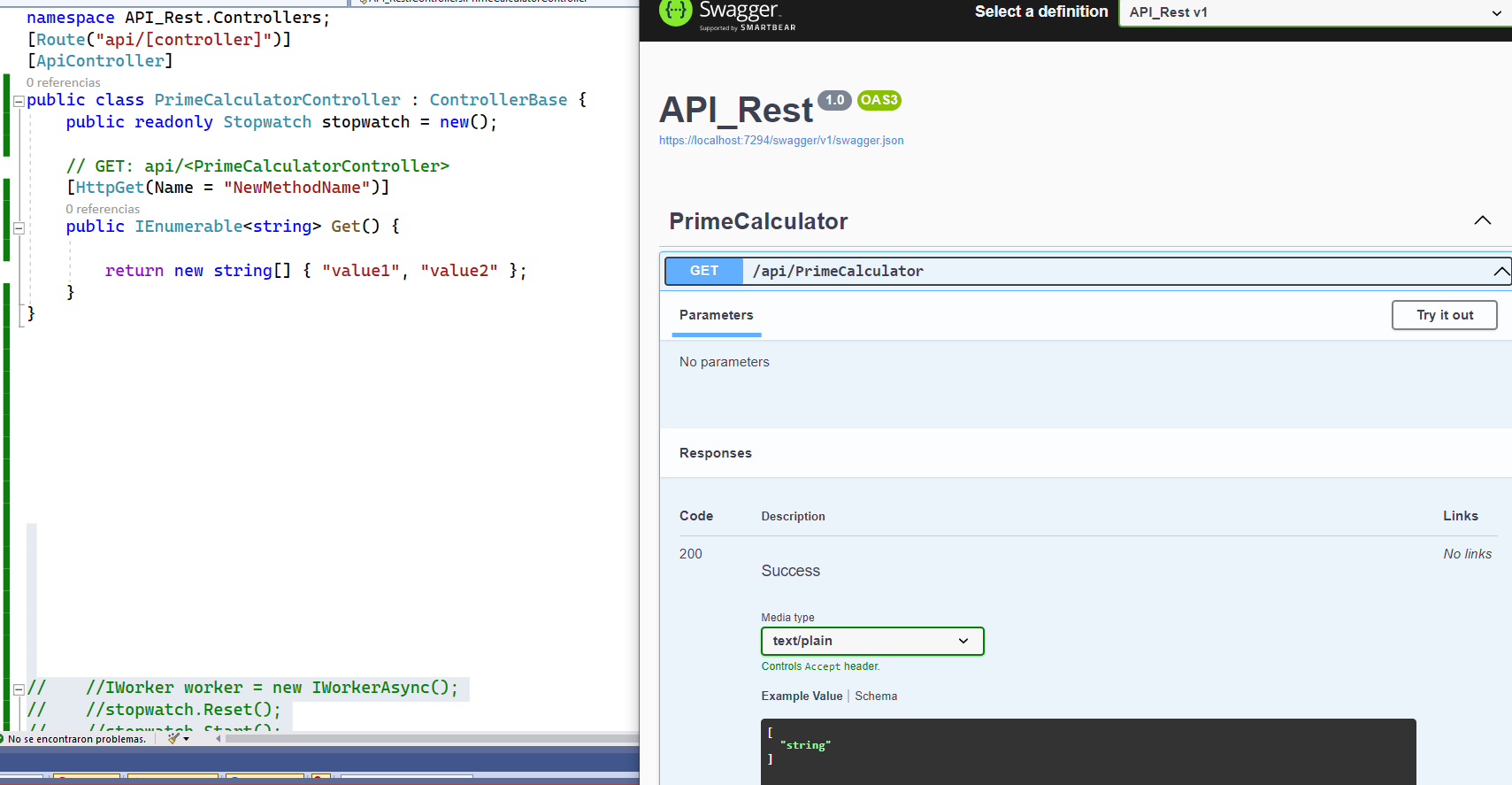Viewport: 1512px width, 785px height.
Task: Select the Example Value tab
Action: click(x=802, y=696)
